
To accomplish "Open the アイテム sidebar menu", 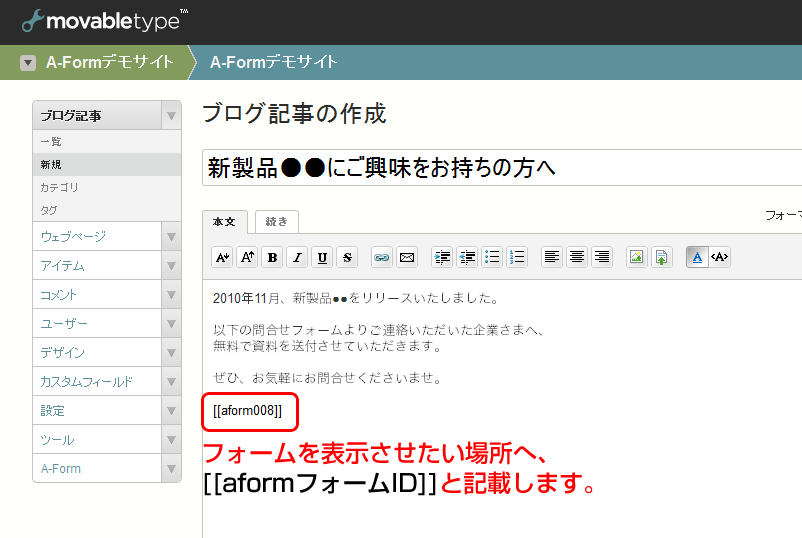I will (x=97, y=266).
